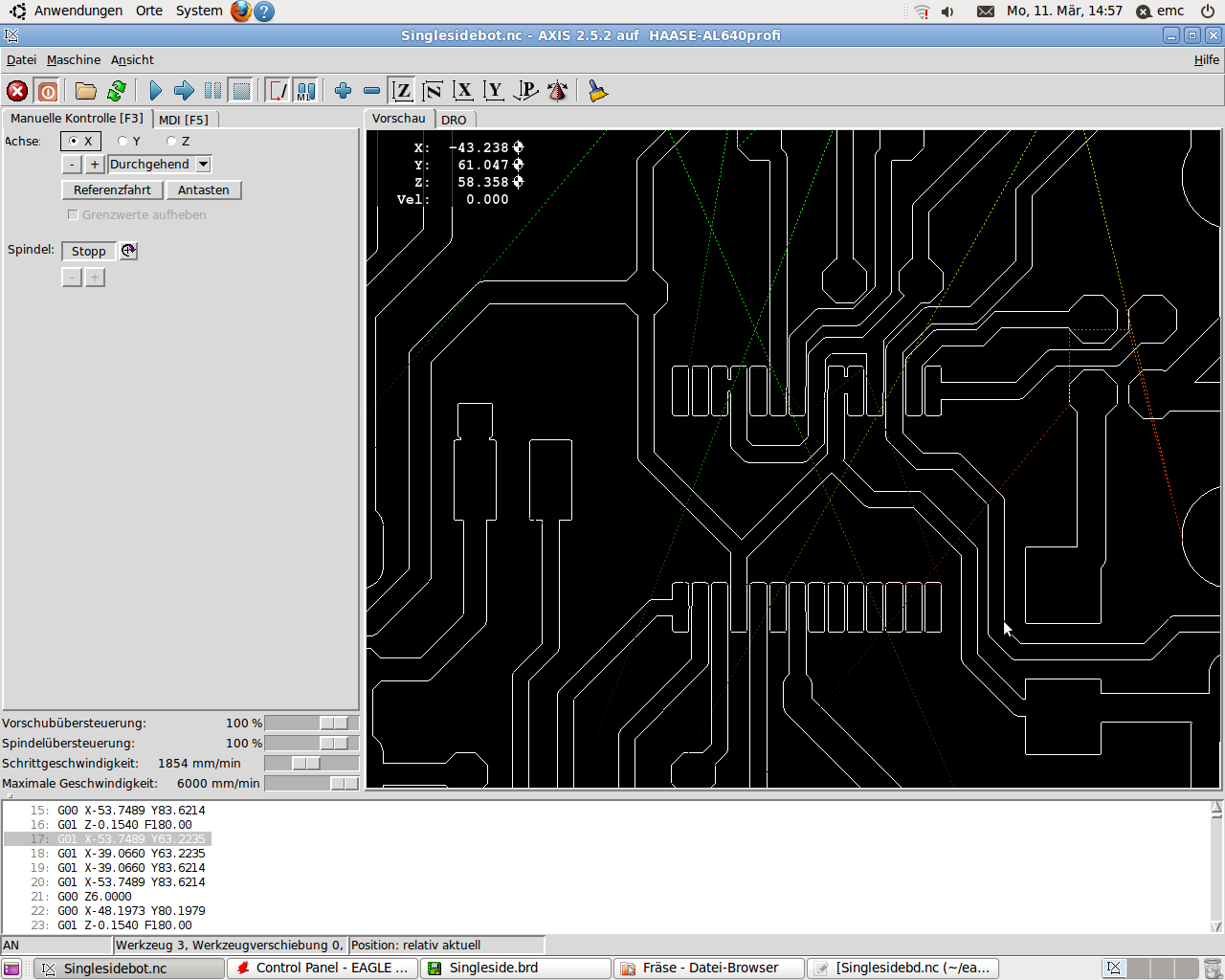Select the Y axis radio button

pos(122,142)
